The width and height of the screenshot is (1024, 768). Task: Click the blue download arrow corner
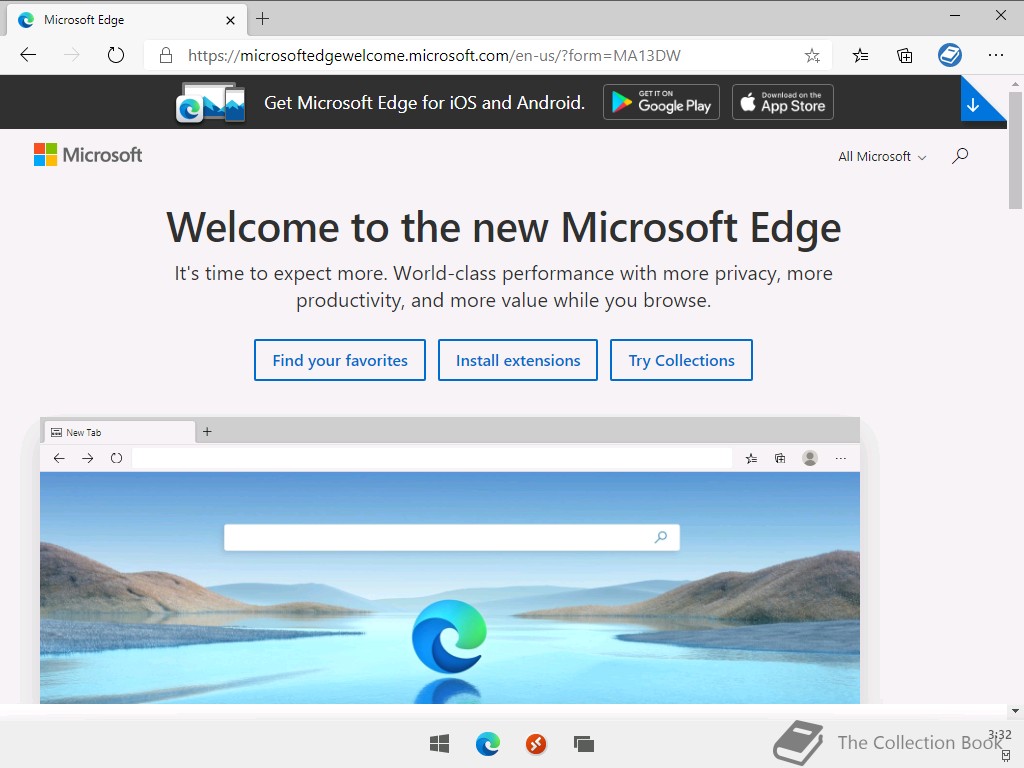[975, 103]
